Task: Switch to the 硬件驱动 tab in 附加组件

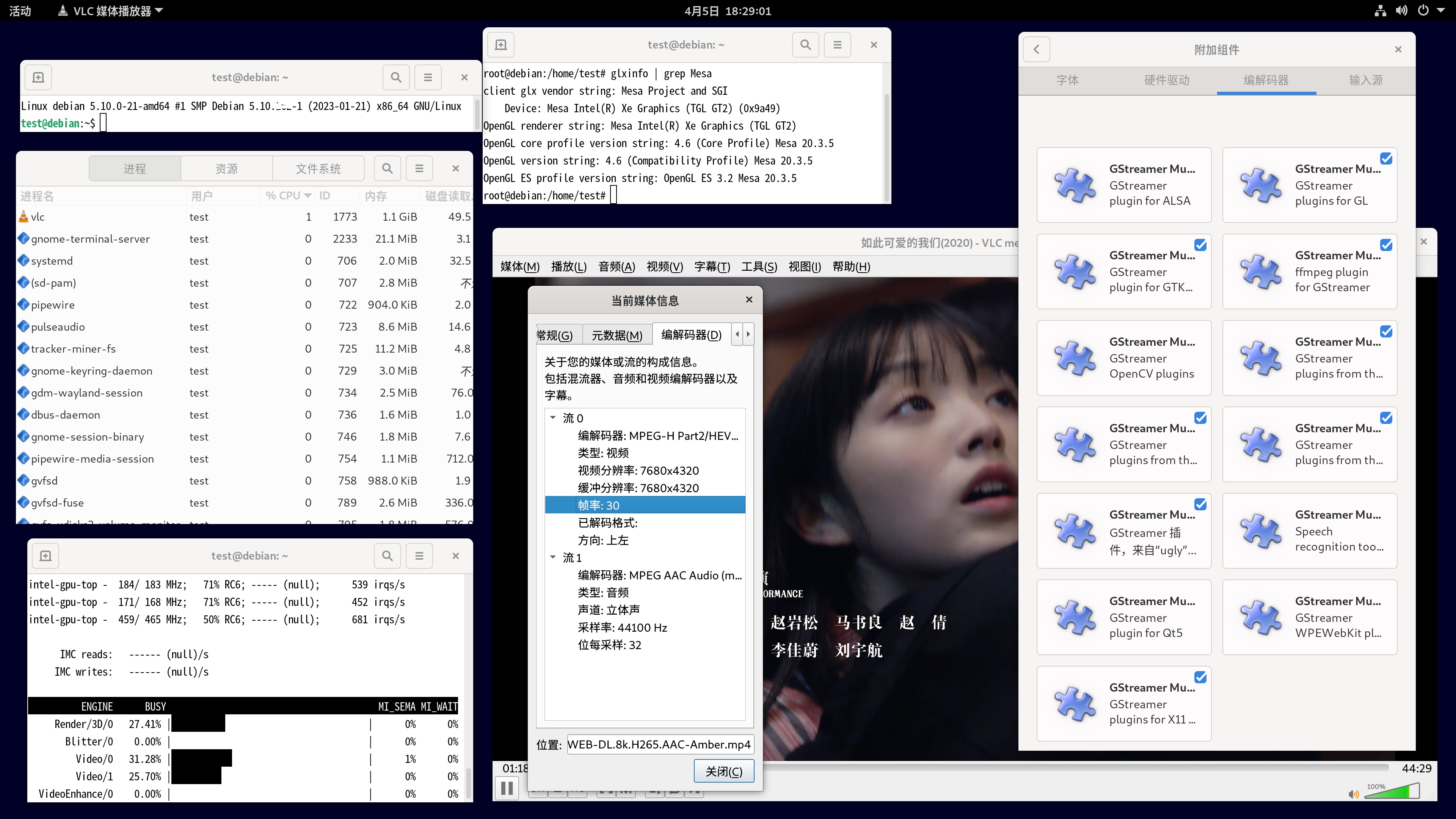Action: coord(1167,80)
